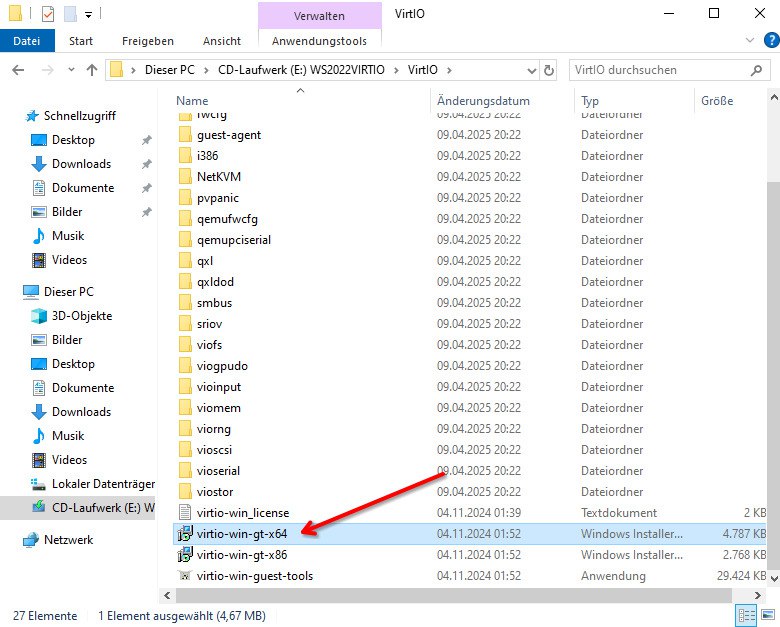Navigate to Dieser PC in address bar
This screenshot has width=780, height=627.
point(170,70)
